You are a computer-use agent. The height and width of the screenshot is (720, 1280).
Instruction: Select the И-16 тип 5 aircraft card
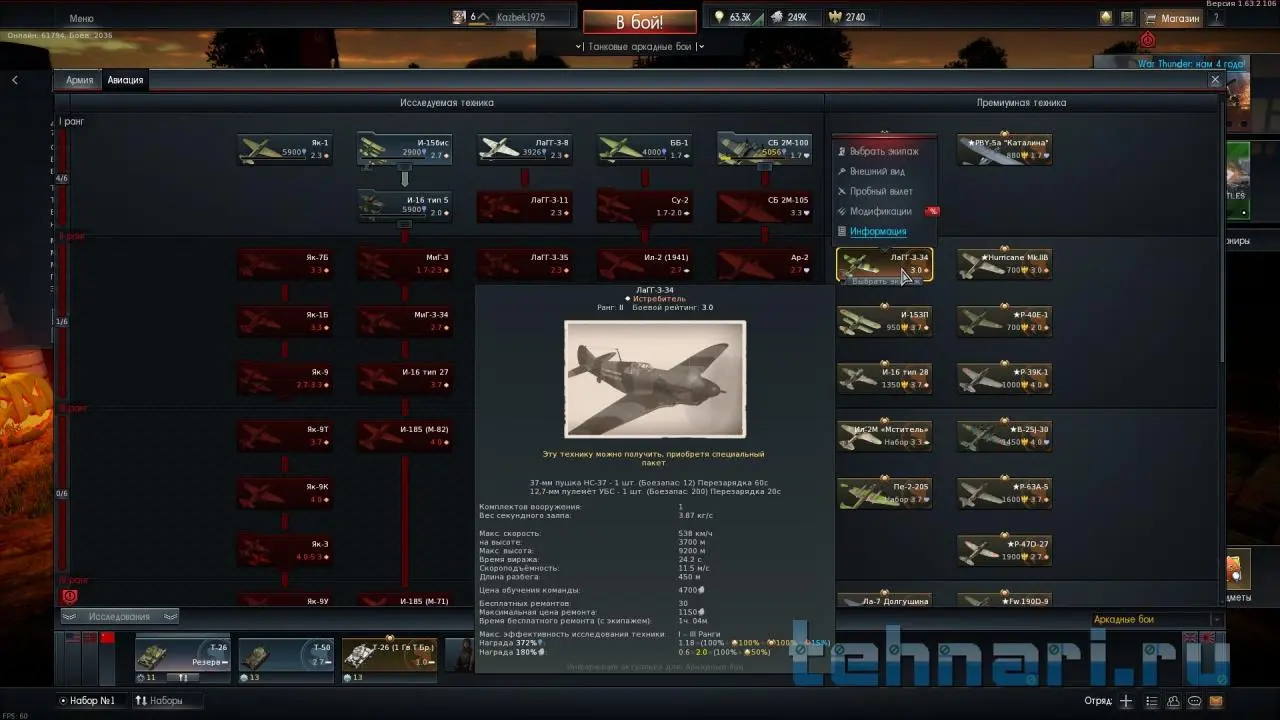click(x=405, y=206)
